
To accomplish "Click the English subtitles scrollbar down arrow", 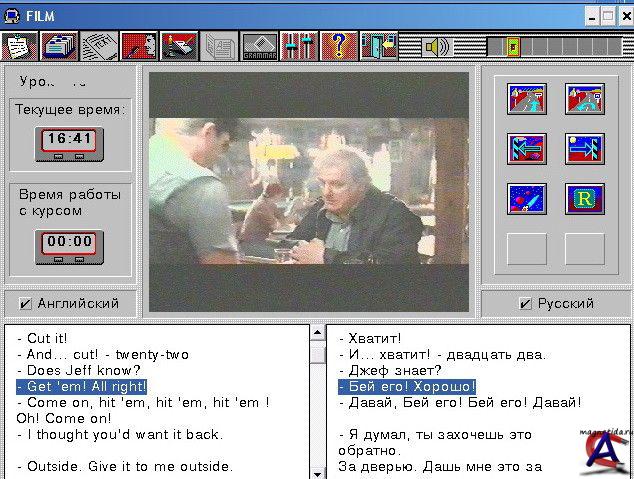I will (x=318, y=471).
